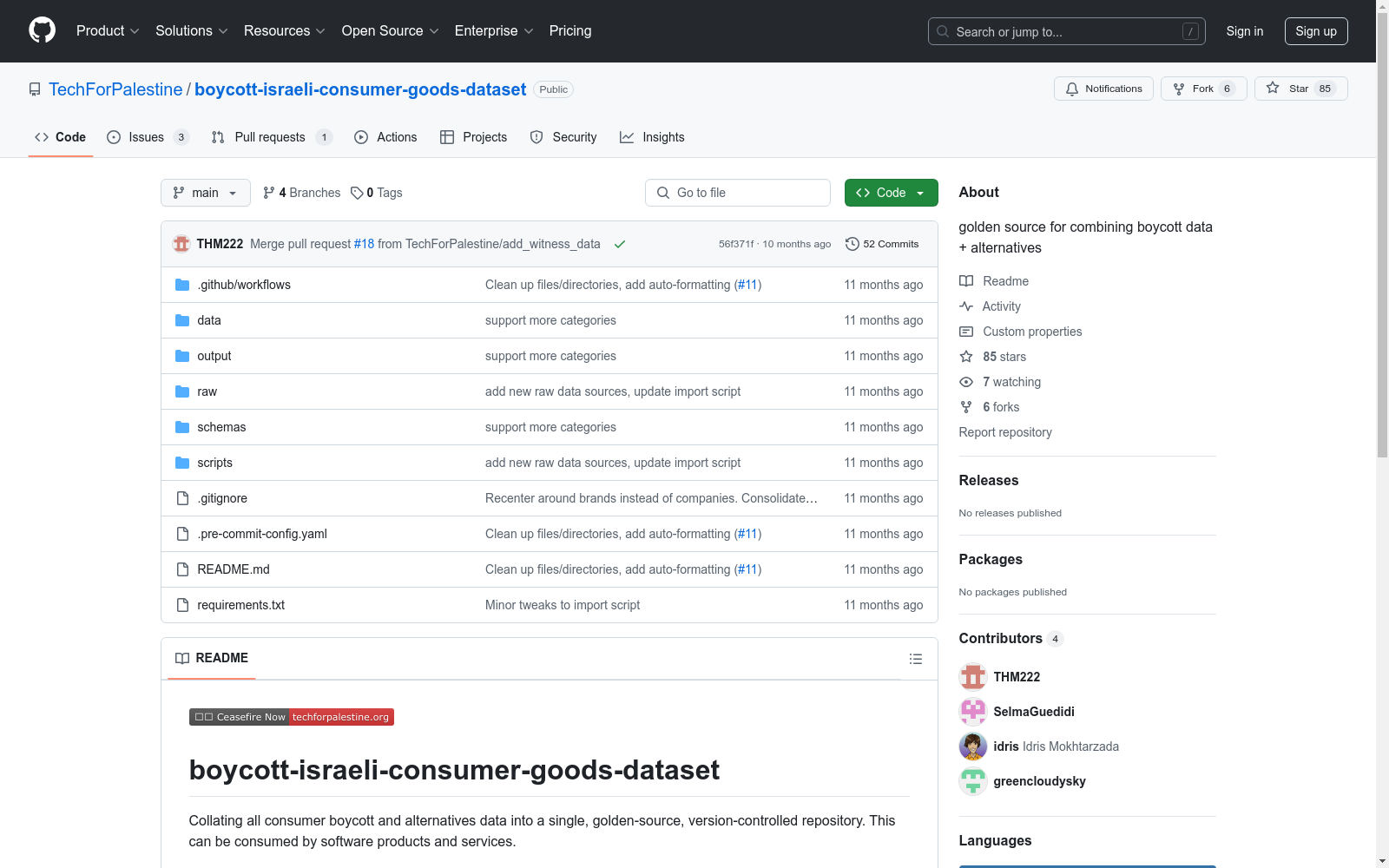Select the README tab header
Viewport: 1389px width, 868px height.
212,658
